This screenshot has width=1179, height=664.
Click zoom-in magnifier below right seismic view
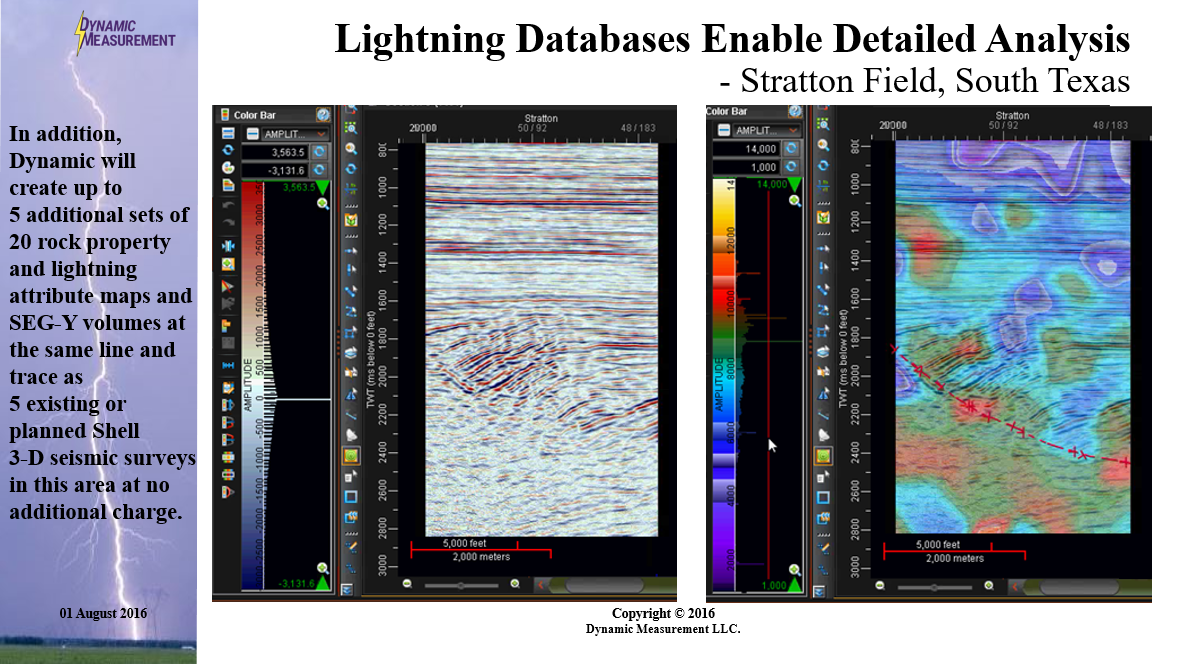coord(989,585)
